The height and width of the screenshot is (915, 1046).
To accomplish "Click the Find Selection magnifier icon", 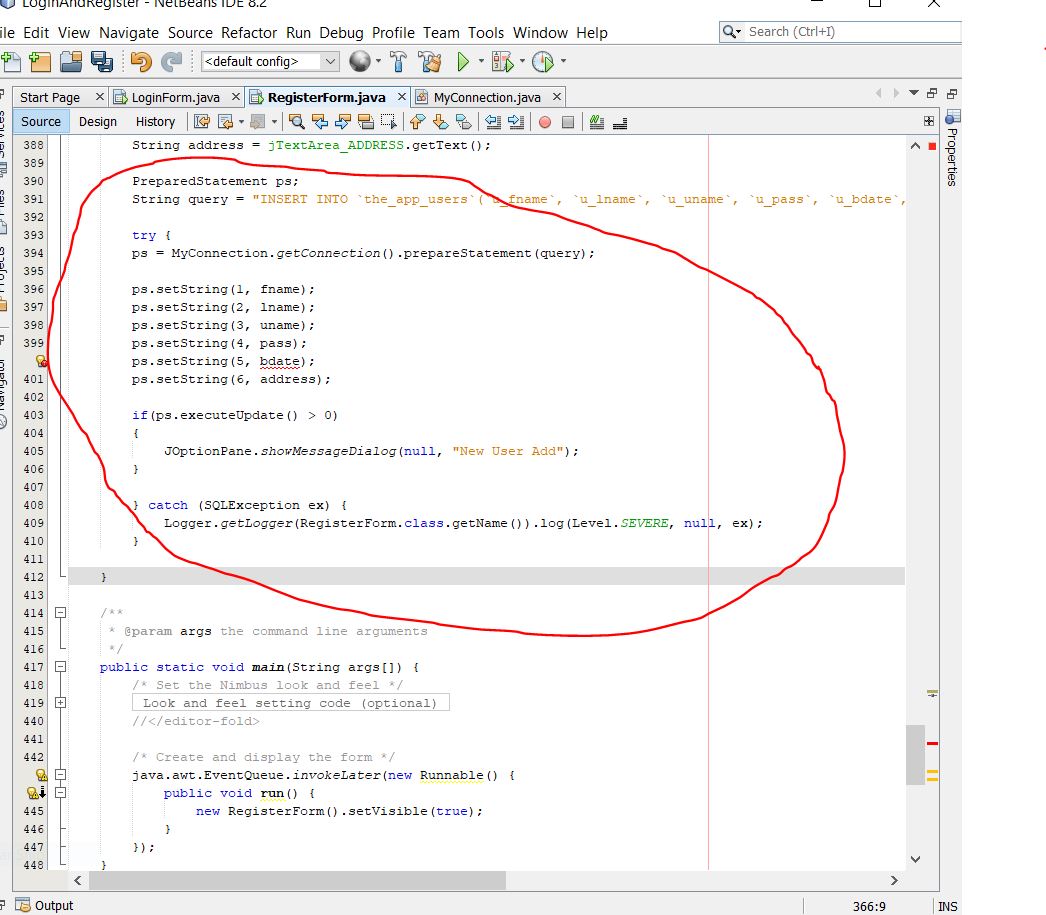I will point(296,122).
